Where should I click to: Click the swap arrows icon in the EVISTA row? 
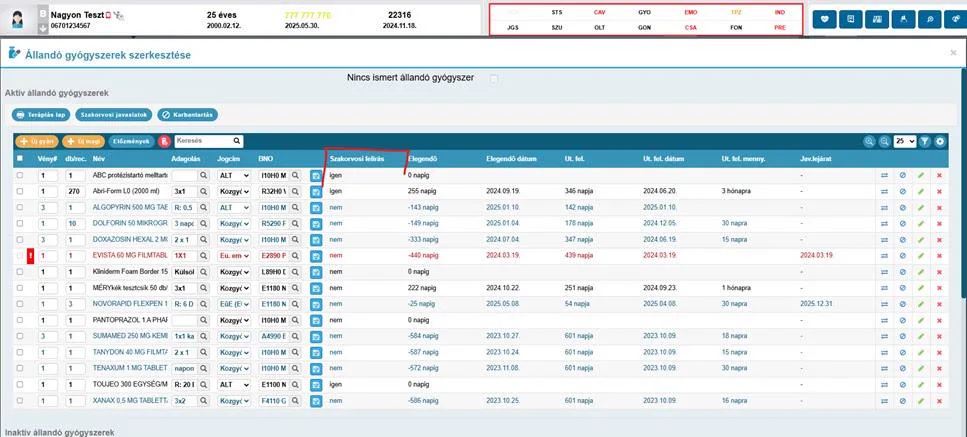coord(884,256)
